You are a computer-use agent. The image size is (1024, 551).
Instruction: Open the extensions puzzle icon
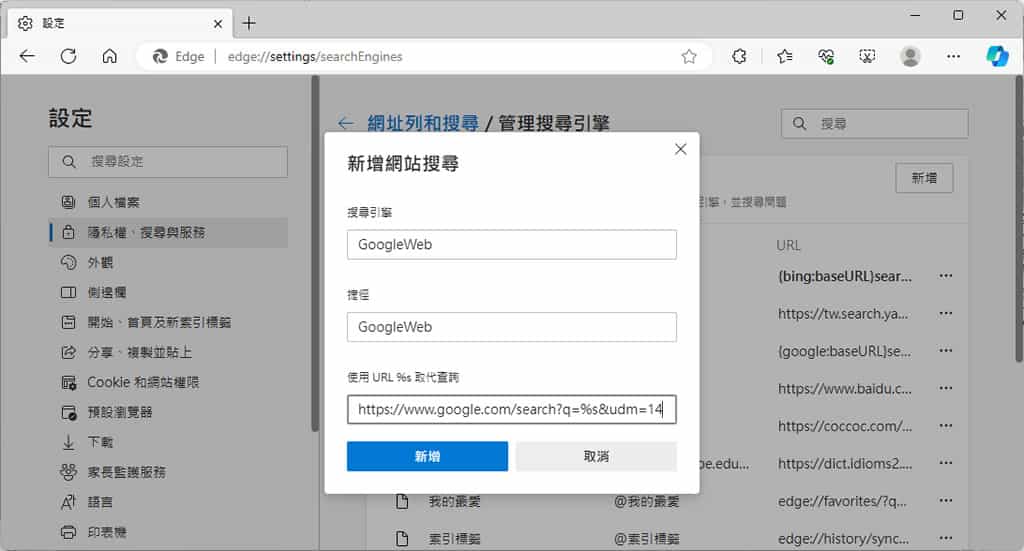point(739,57)
